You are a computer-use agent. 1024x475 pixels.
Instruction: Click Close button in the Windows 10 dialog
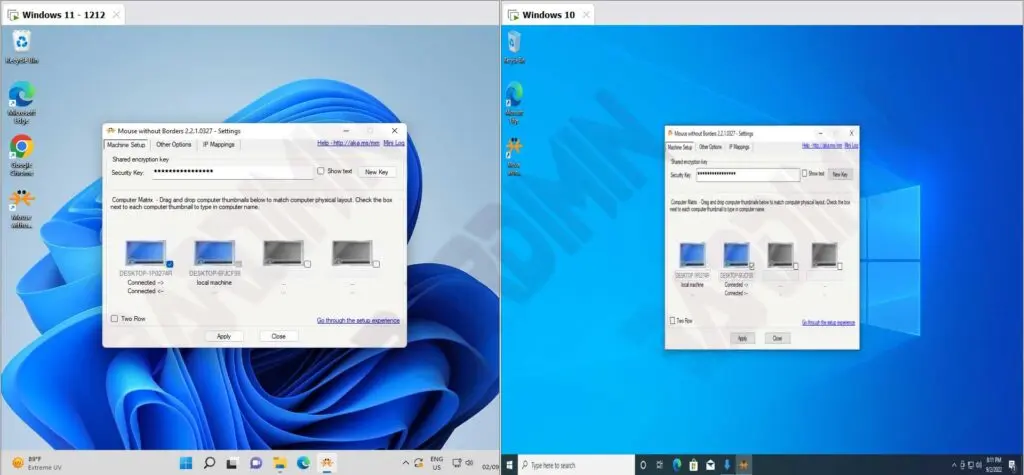(777, 338)
